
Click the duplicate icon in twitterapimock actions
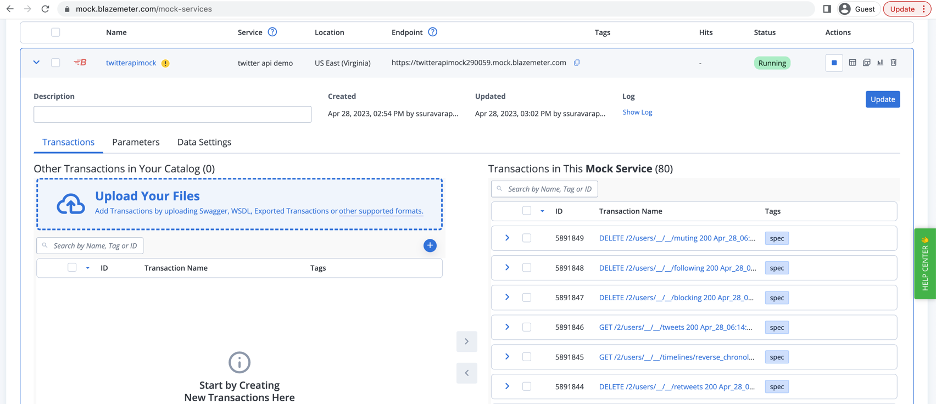867,63
